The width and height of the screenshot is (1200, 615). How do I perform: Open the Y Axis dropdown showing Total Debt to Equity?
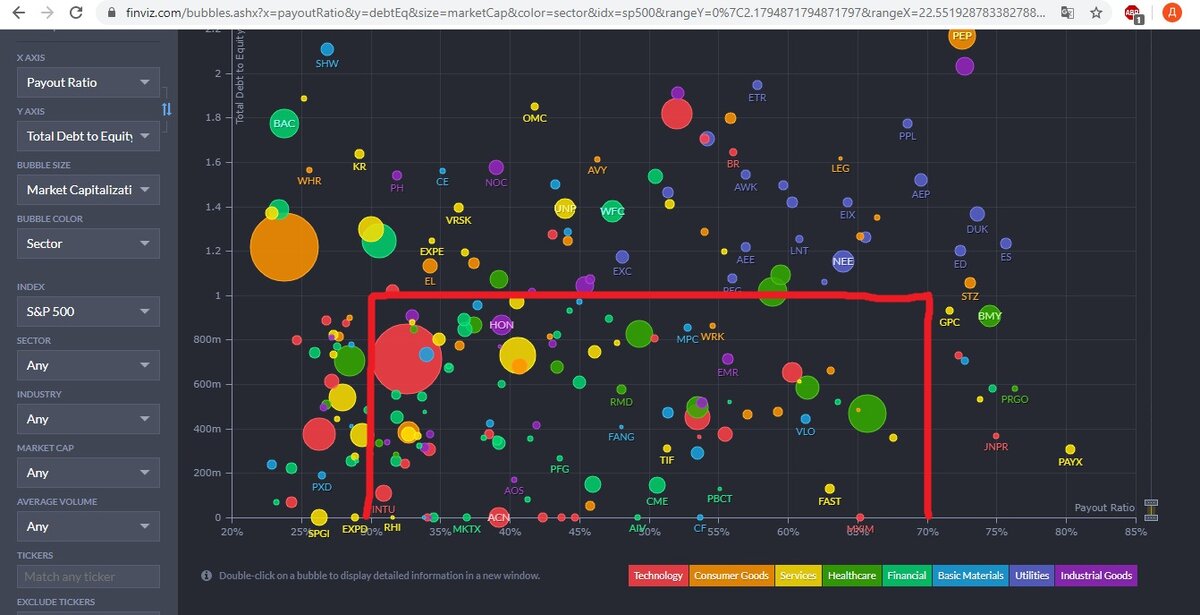pos(88,135)
